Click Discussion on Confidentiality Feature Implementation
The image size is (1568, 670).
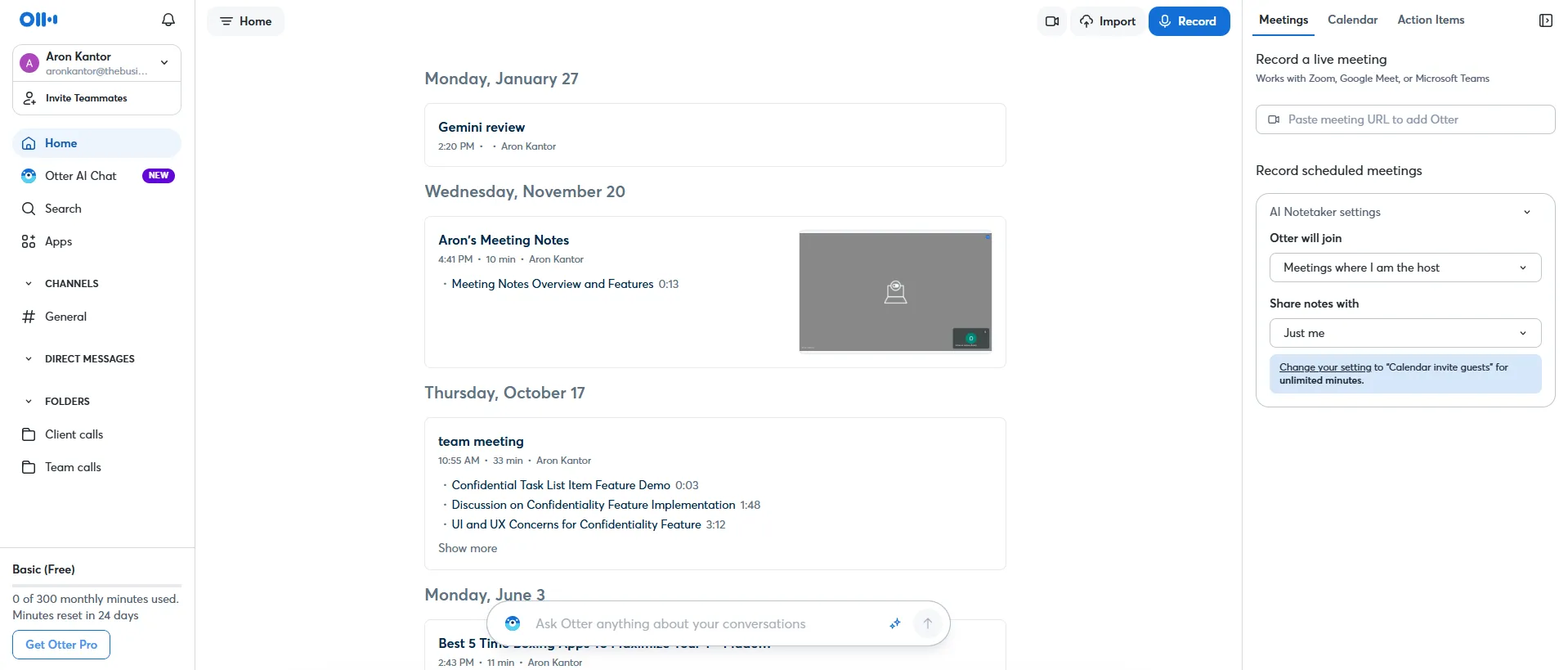tap(594, 505)
